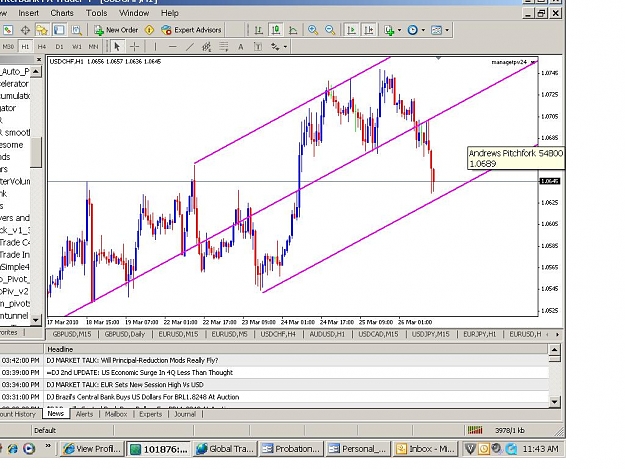Viewport: 625px width, 469px height.
Task: Open the Arrows dropdown arrow
Action: [285, 47]
